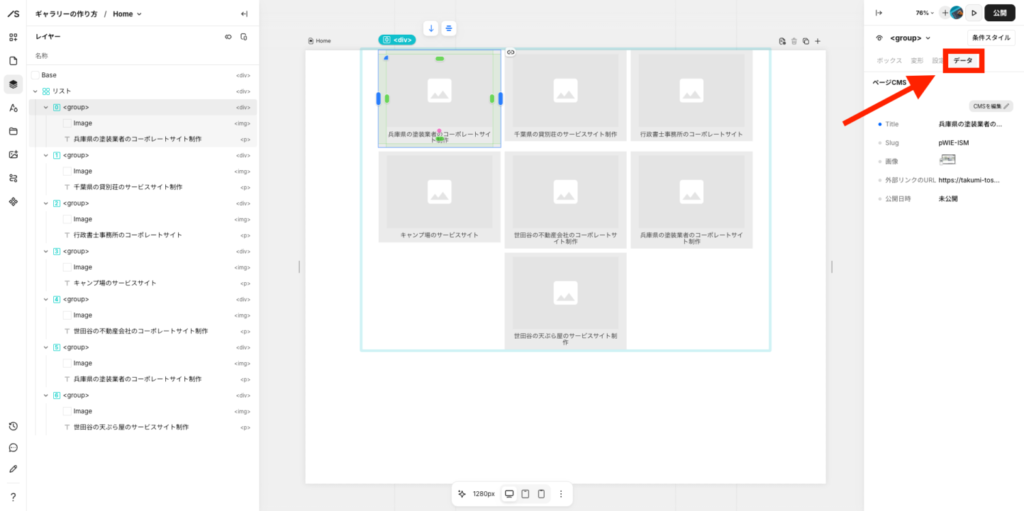
Task: Collapse the left layers panel
Action: [245, 14]
